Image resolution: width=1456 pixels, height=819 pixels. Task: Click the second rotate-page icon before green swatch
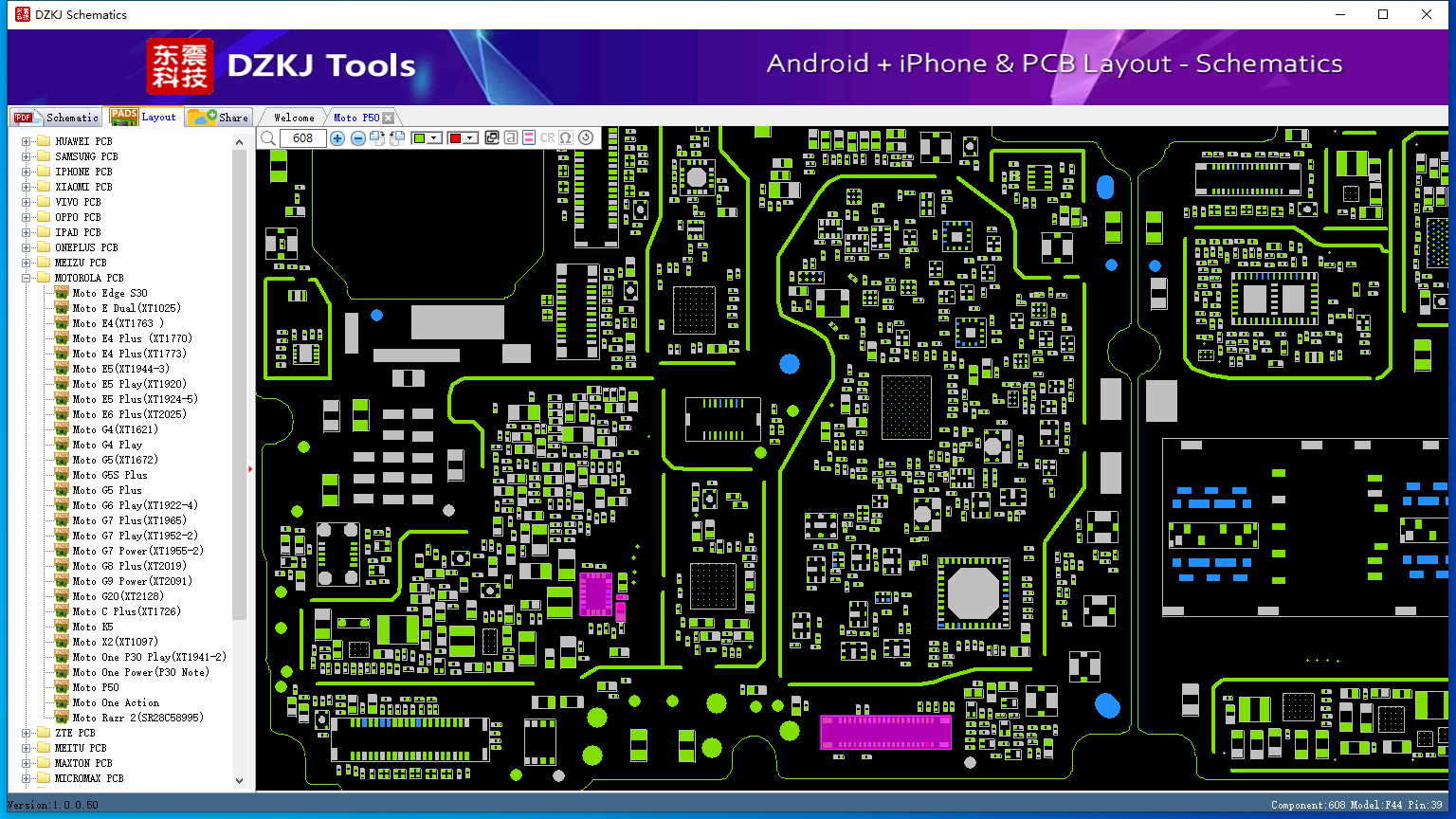pos(397,138)
